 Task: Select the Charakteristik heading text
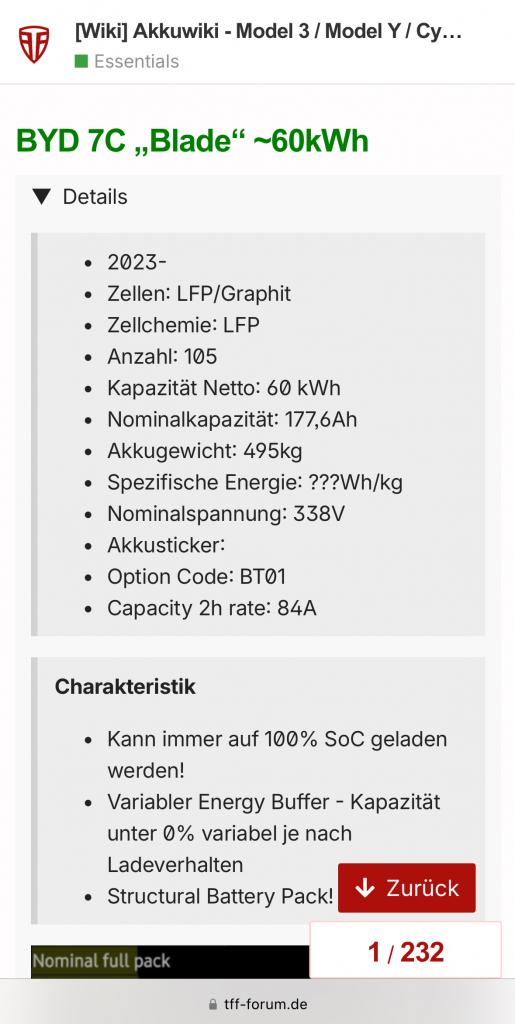(125, 686)
